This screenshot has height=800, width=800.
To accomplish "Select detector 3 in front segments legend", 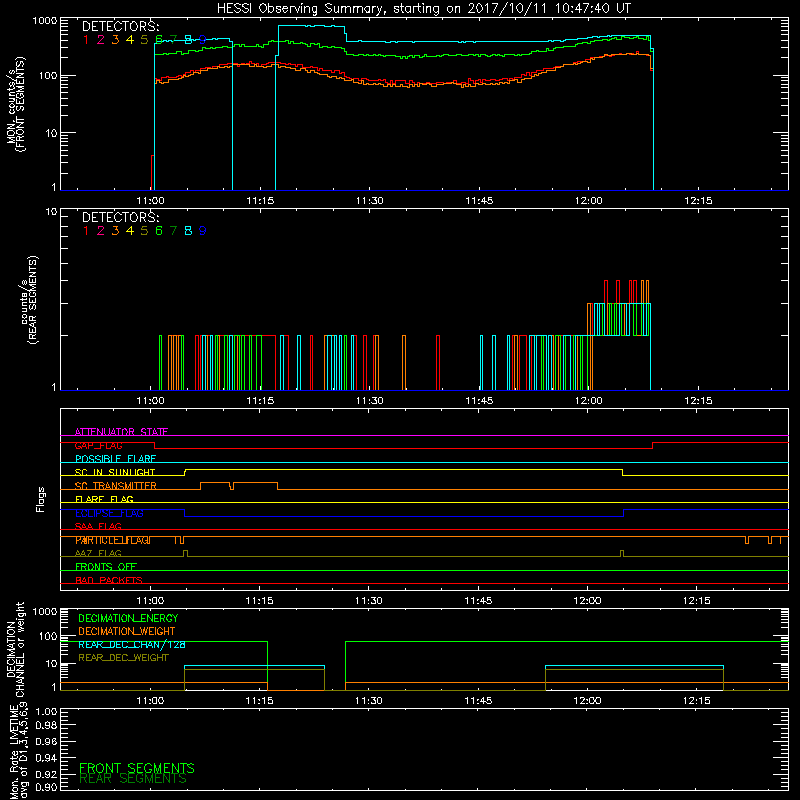I will [x=115, y=40].
